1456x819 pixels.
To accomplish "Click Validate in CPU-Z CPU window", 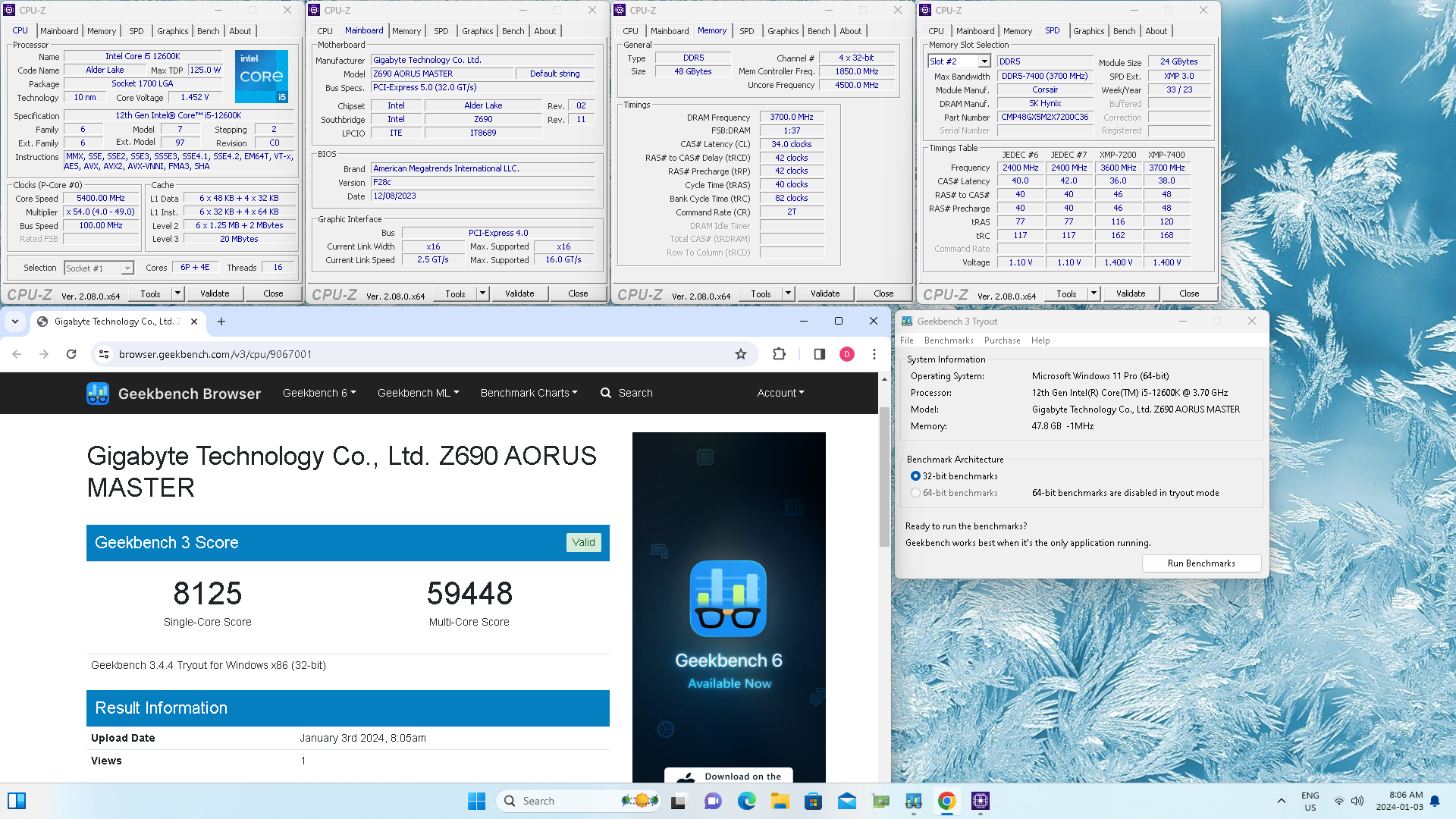I will tap(215, 293).
